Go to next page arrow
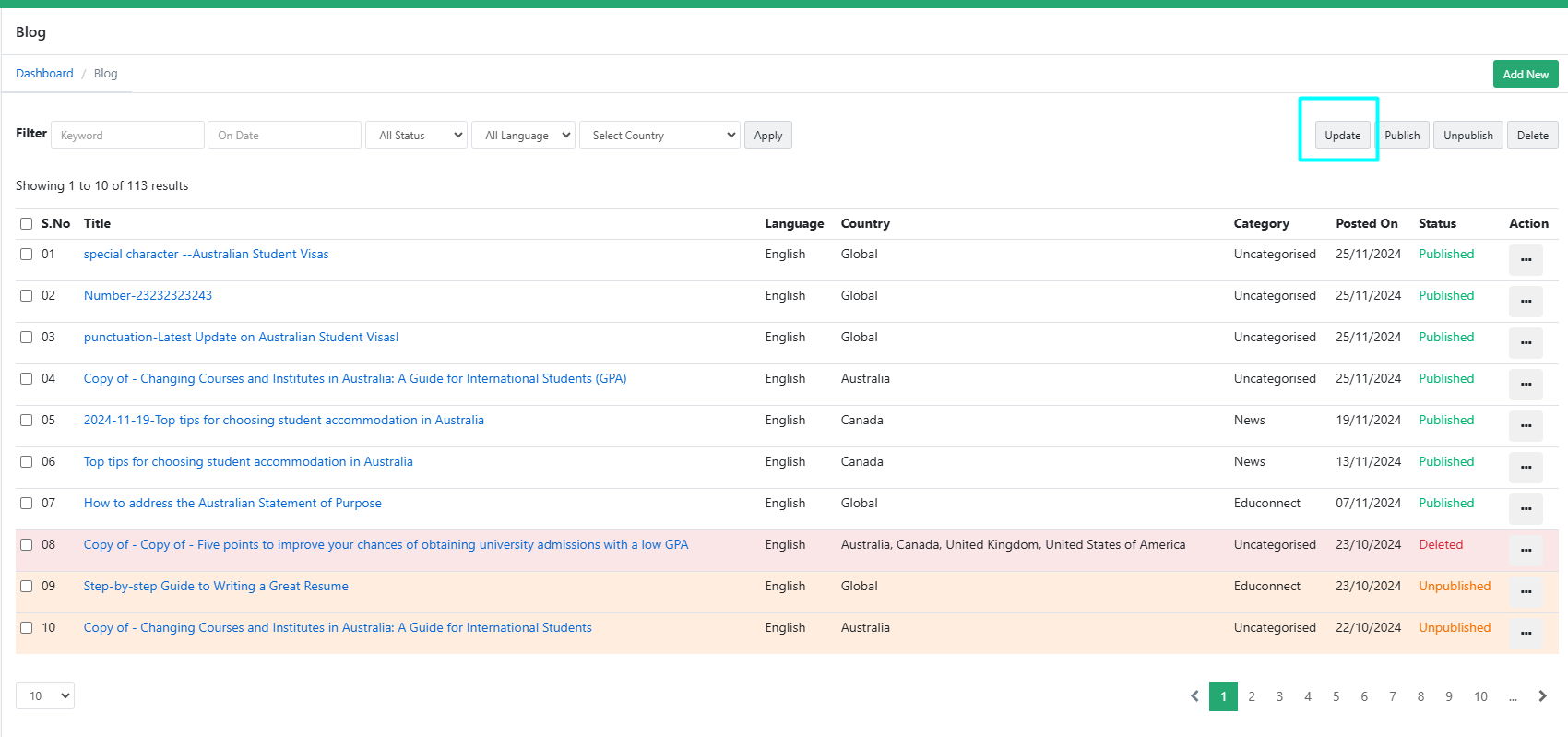1568x737 pixels. click(1542, 696)
